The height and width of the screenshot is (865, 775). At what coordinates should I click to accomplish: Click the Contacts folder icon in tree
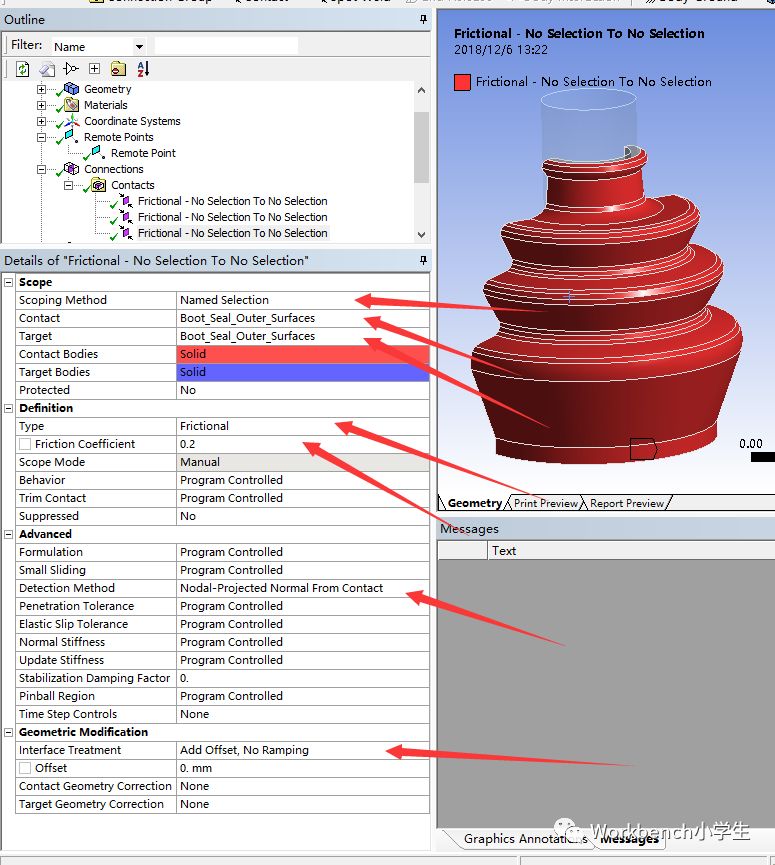pos(98,185)
